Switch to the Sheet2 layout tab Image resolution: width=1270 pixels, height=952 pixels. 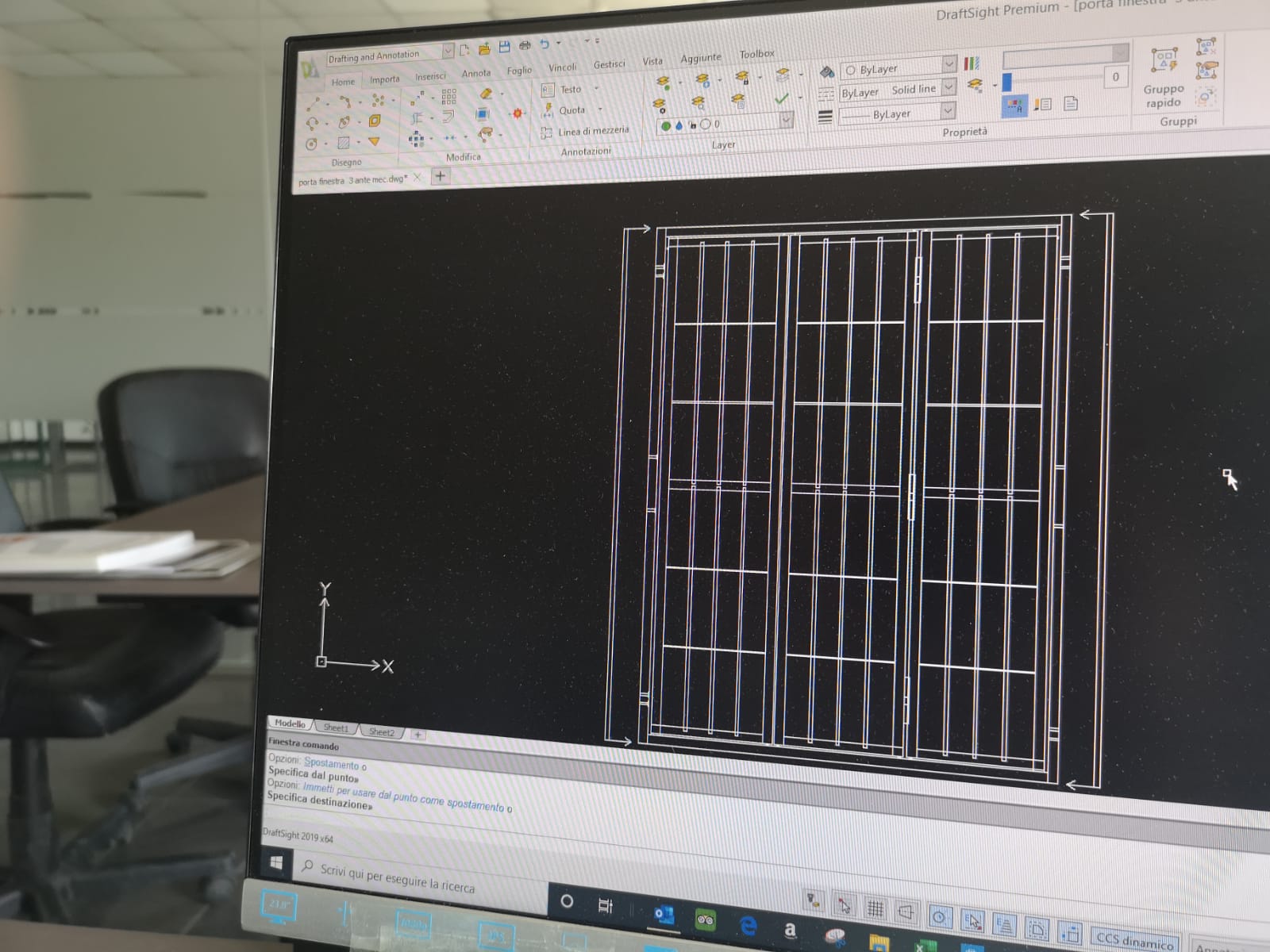pyautogui.click(x=382, y=732)
